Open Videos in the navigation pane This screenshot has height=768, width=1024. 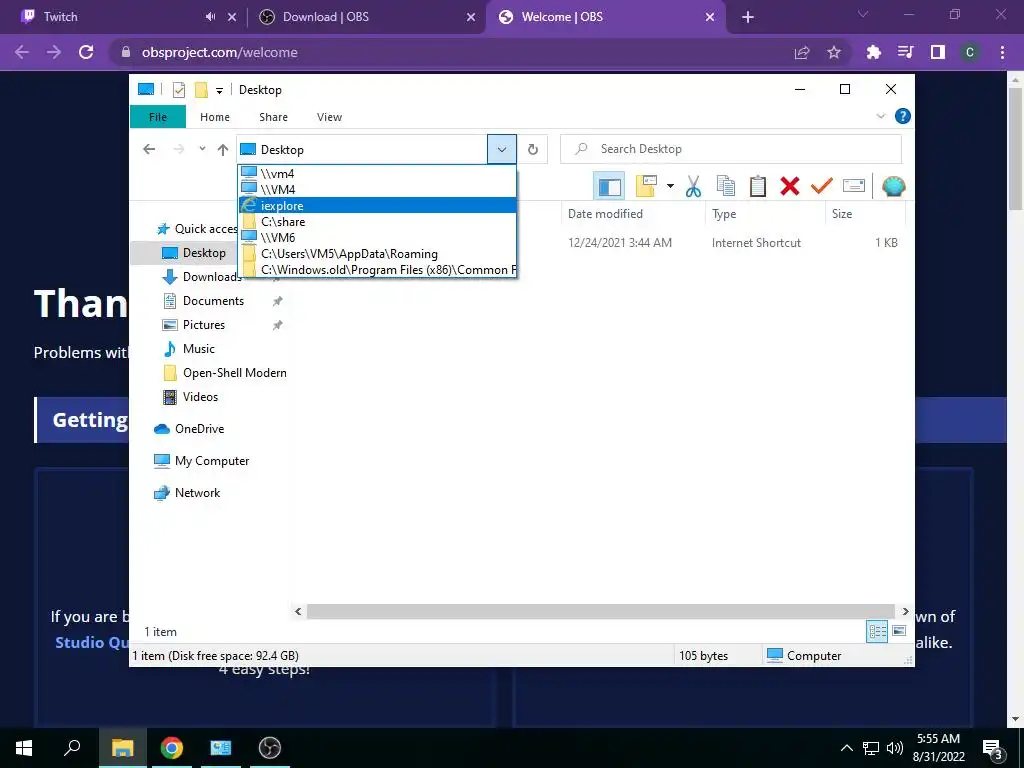coord(191,397)
